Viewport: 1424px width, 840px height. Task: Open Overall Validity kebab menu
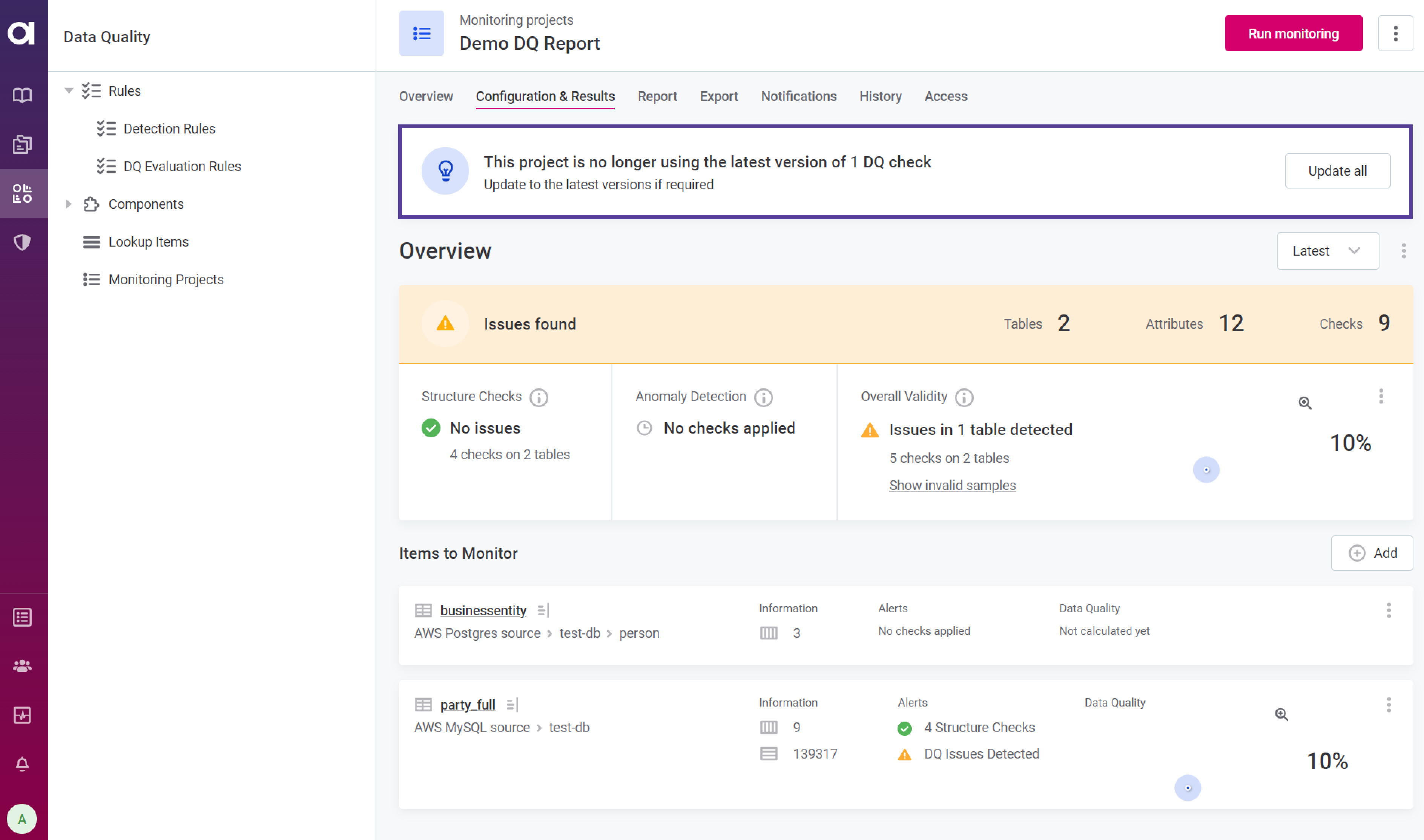[1381, 396]
